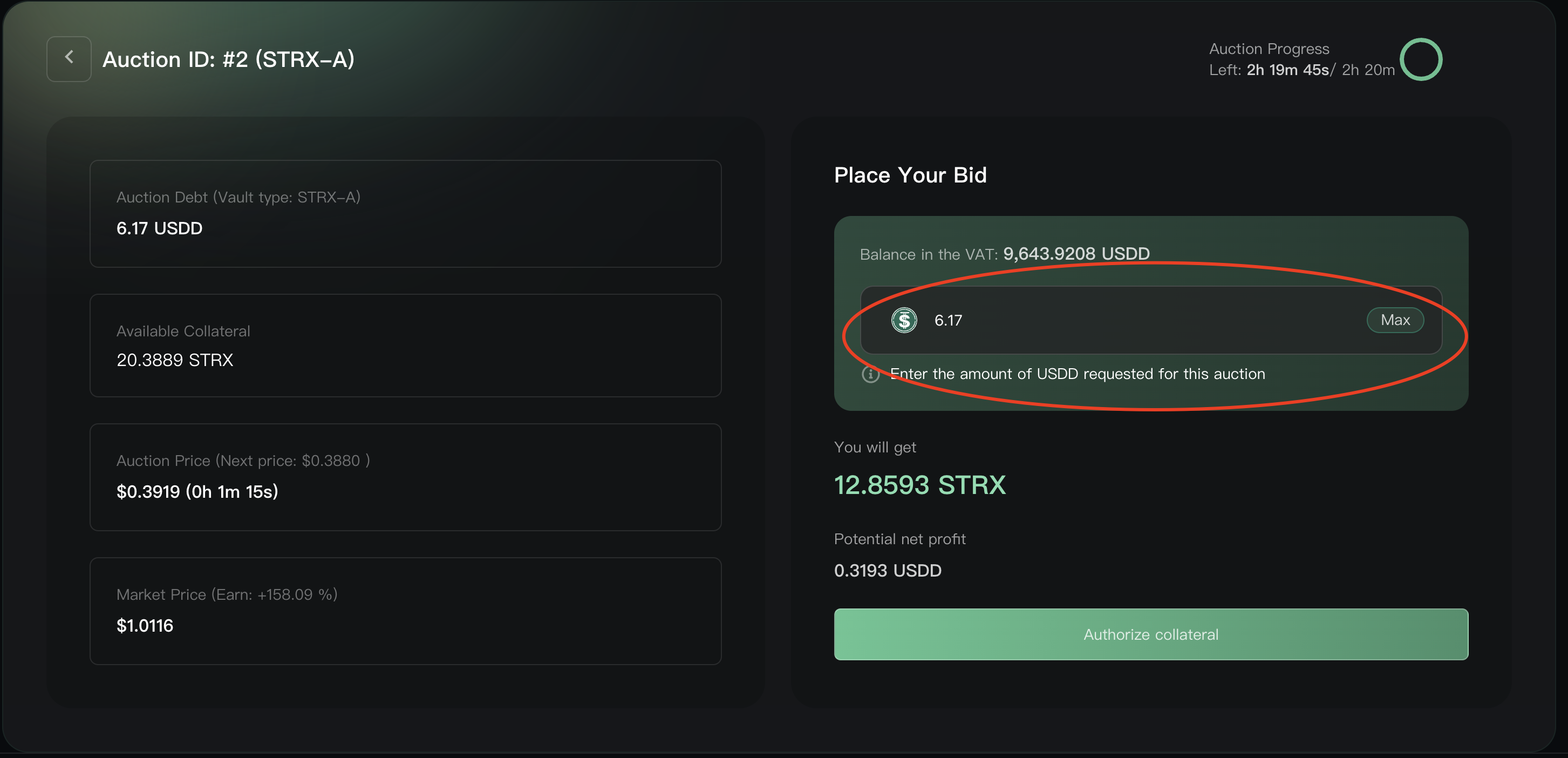Click the back arrow button
This screenshot has width=1568, height=758.
click(x=69, y=58)
